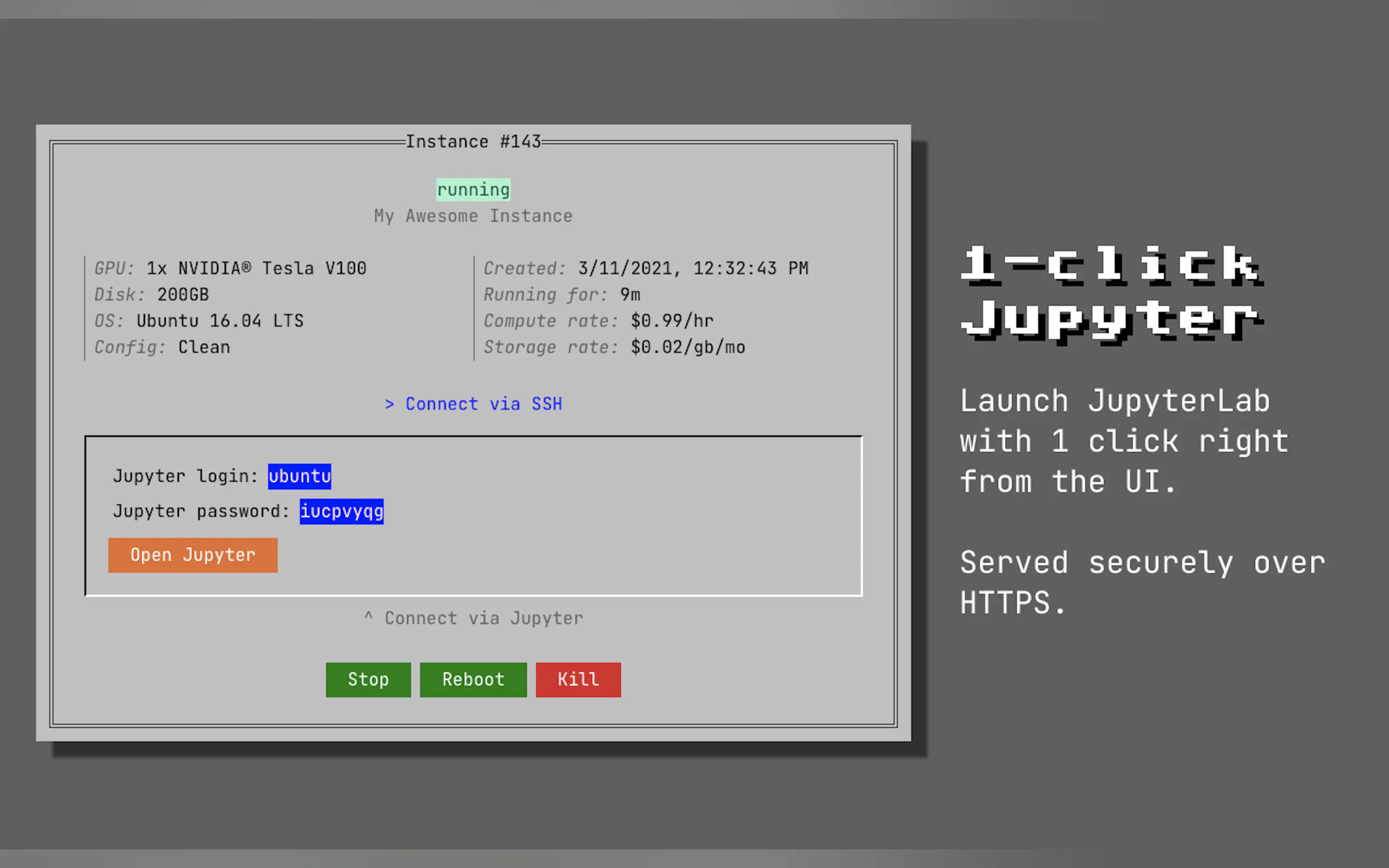Click the Compute rate $0.99/hr value
This screenshot has width=1389, height=868.
click(672, 320)
